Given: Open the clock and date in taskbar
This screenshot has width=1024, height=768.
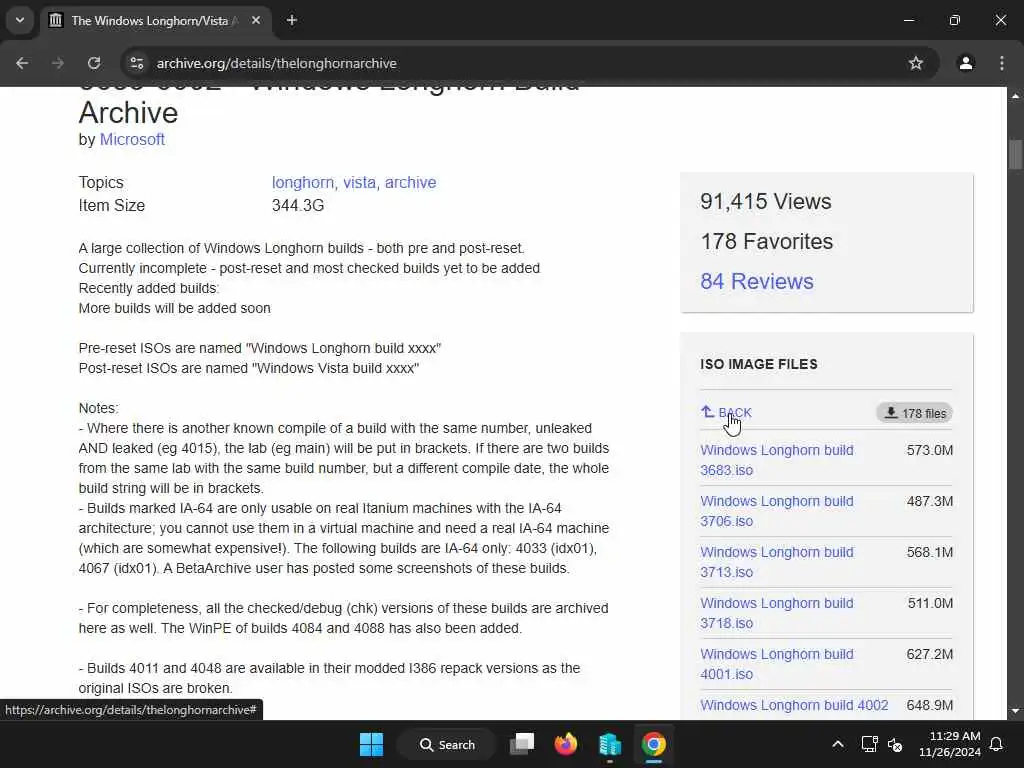Looking at the screenshot, I should (950, 744).
